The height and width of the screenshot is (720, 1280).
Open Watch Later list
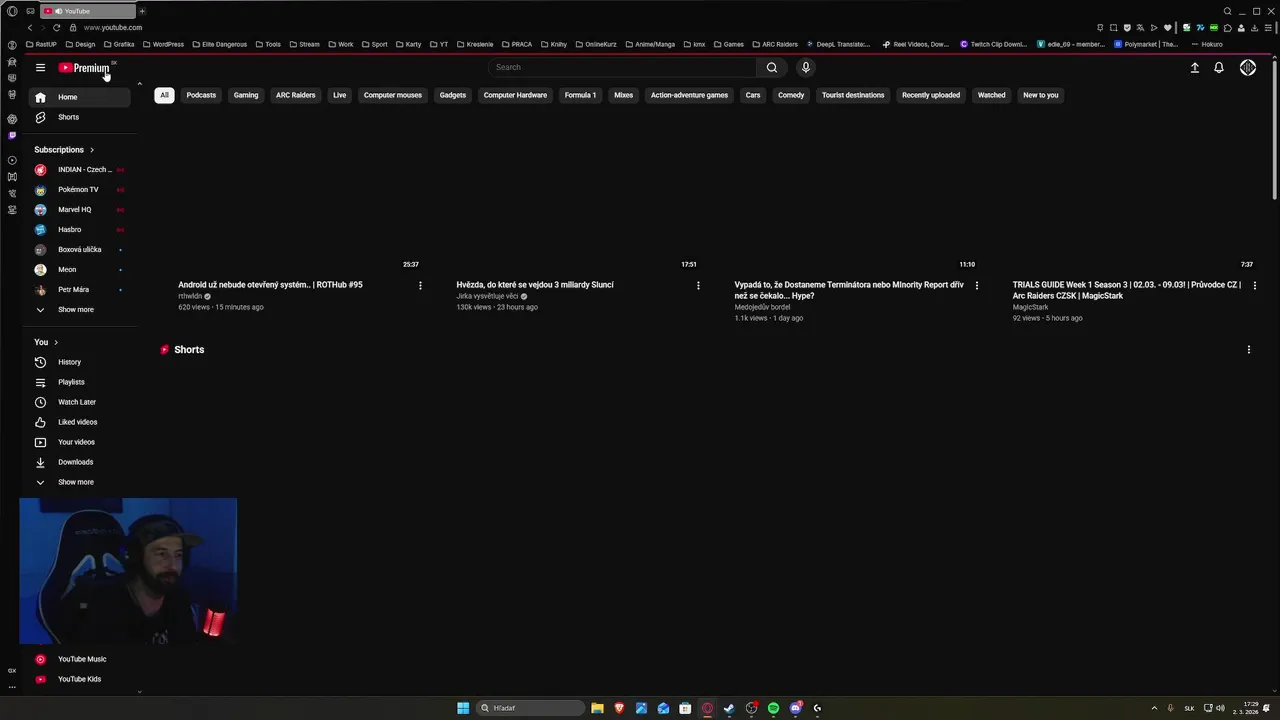(80, 402)
